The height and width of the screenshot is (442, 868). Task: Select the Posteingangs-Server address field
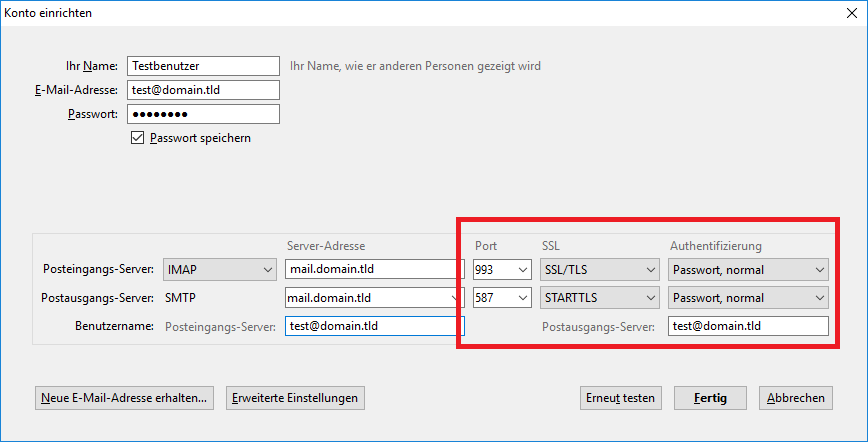coord(374,269)
